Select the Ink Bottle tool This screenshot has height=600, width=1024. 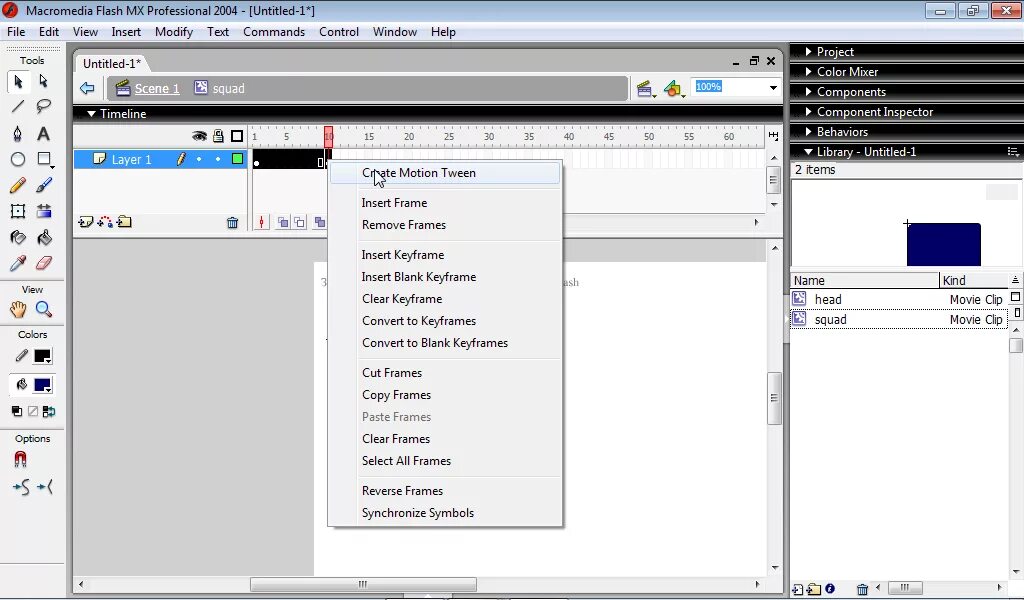18,238
